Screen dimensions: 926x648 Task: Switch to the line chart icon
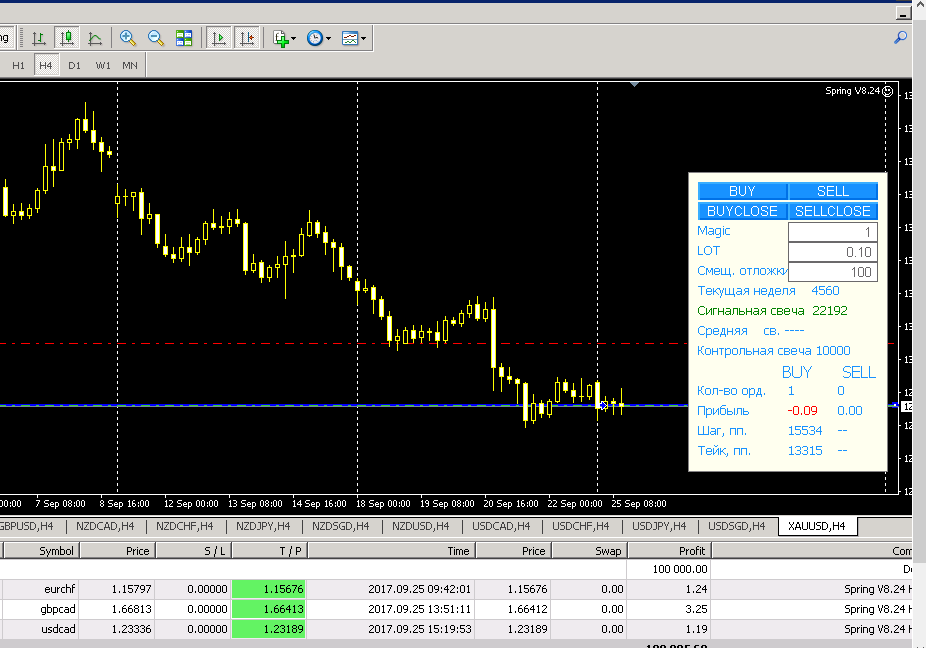(x=94, y=38)
